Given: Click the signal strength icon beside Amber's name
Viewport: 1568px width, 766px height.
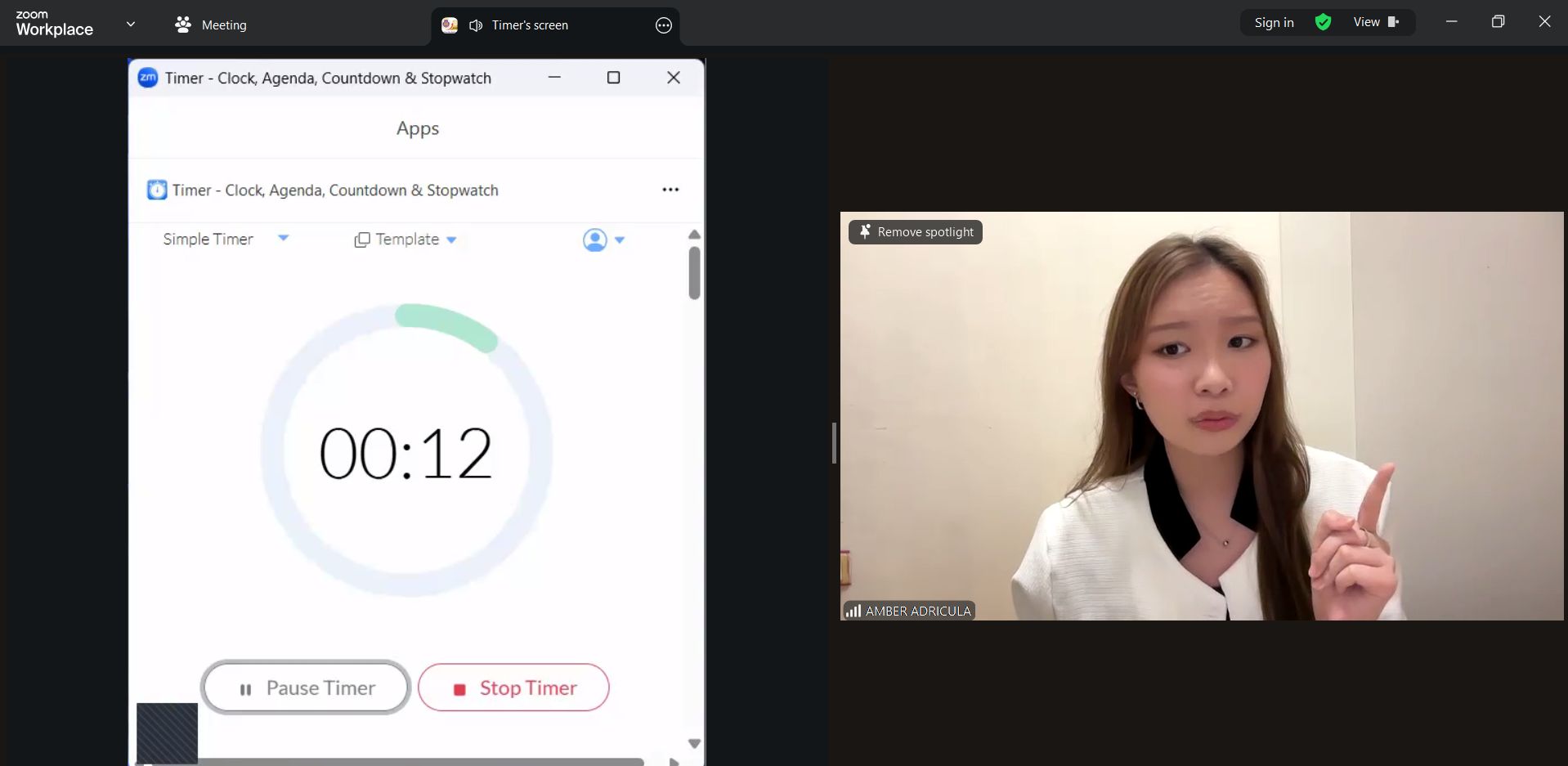Looking at the screenshot, I should tap(853, 611).
